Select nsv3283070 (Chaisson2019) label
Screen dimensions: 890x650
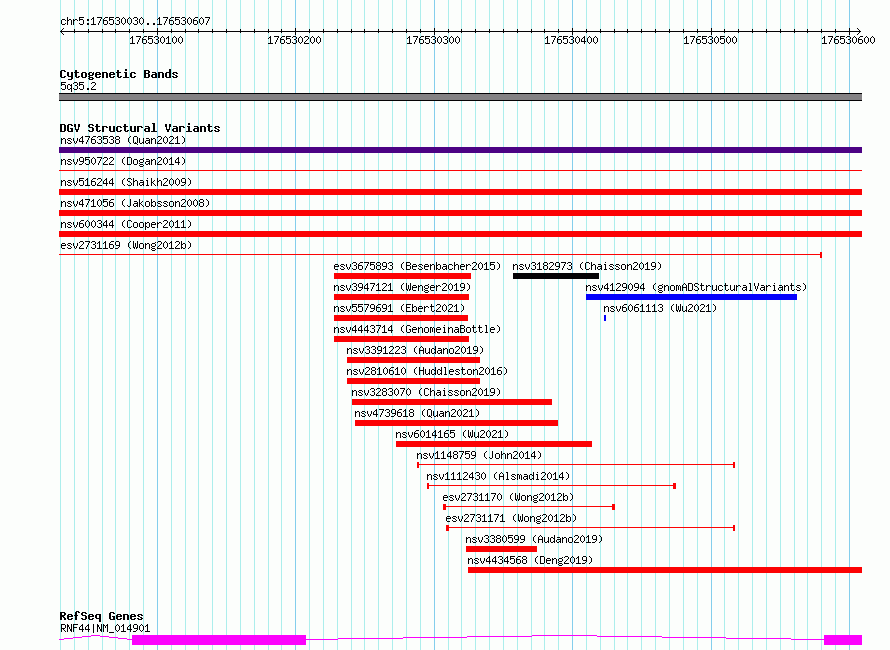pyautogui.click(x=426, y=392)
